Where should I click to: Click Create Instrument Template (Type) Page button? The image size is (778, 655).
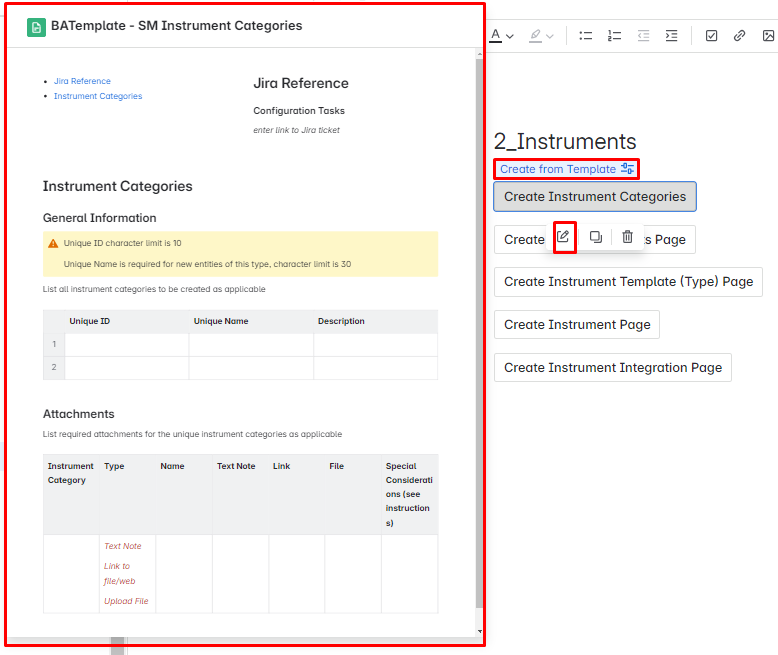[628, 282]
